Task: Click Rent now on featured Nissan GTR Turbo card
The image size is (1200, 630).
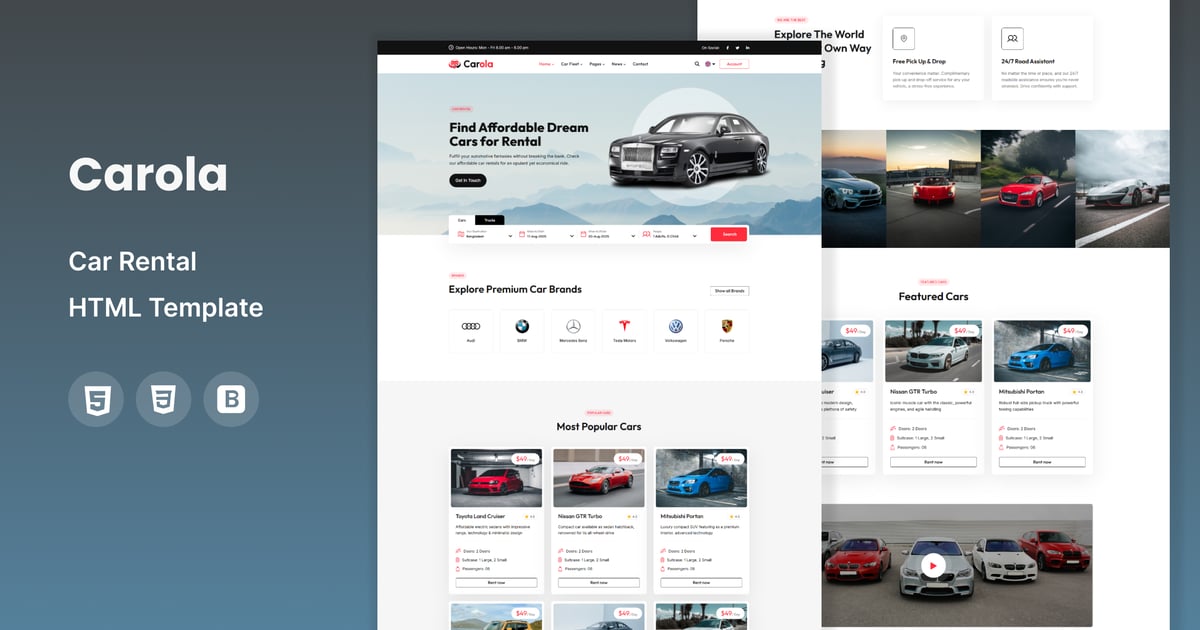Action: [933, 462]
